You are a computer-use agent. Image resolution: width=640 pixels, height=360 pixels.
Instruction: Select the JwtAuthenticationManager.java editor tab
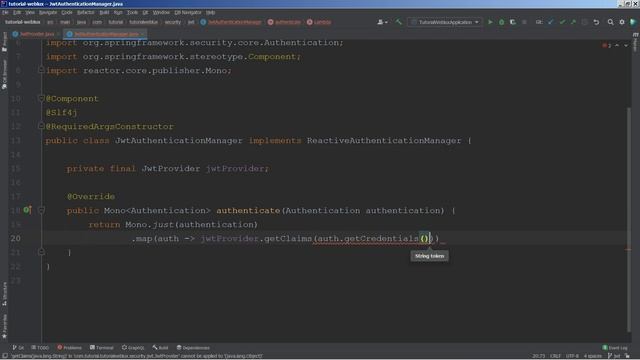coord(106,34)
